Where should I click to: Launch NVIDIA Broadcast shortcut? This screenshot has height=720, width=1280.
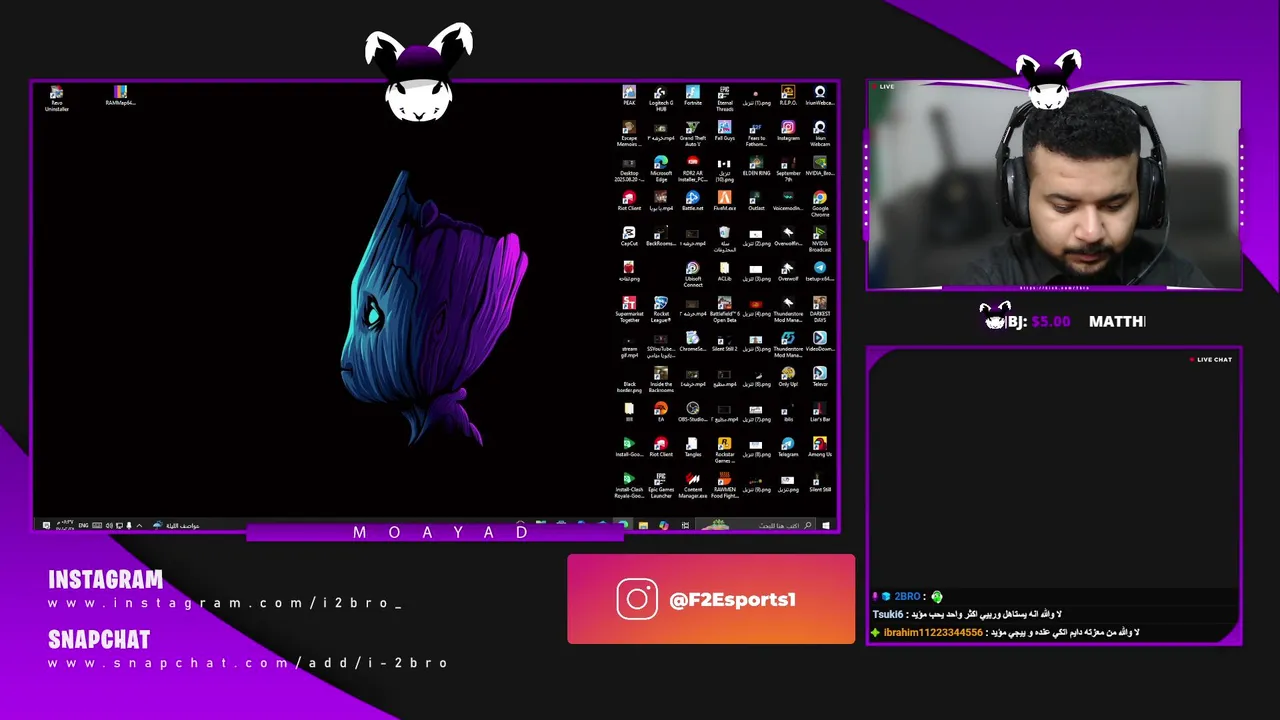point(820,239)
